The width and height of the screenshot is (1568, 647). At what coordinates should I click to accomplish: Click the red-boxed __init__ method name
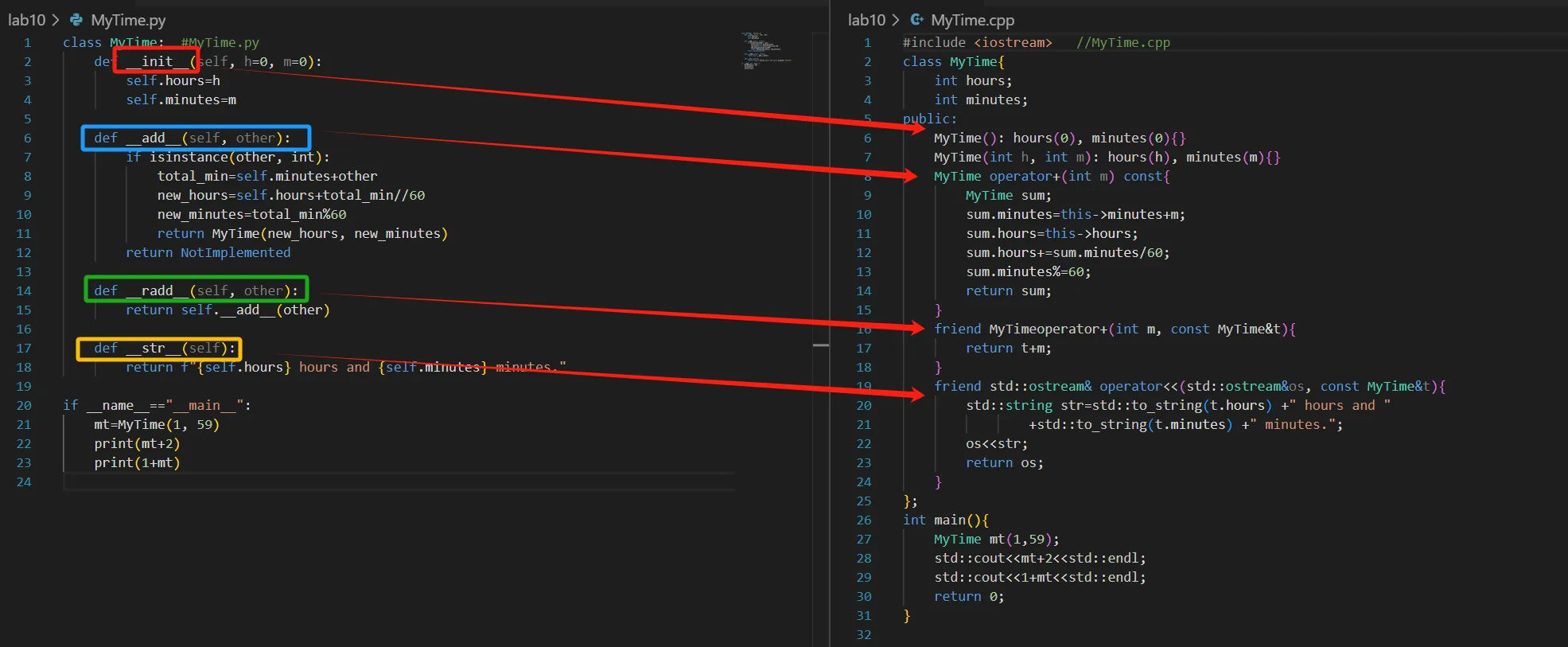pyautogui.click(x=157, y=61)
